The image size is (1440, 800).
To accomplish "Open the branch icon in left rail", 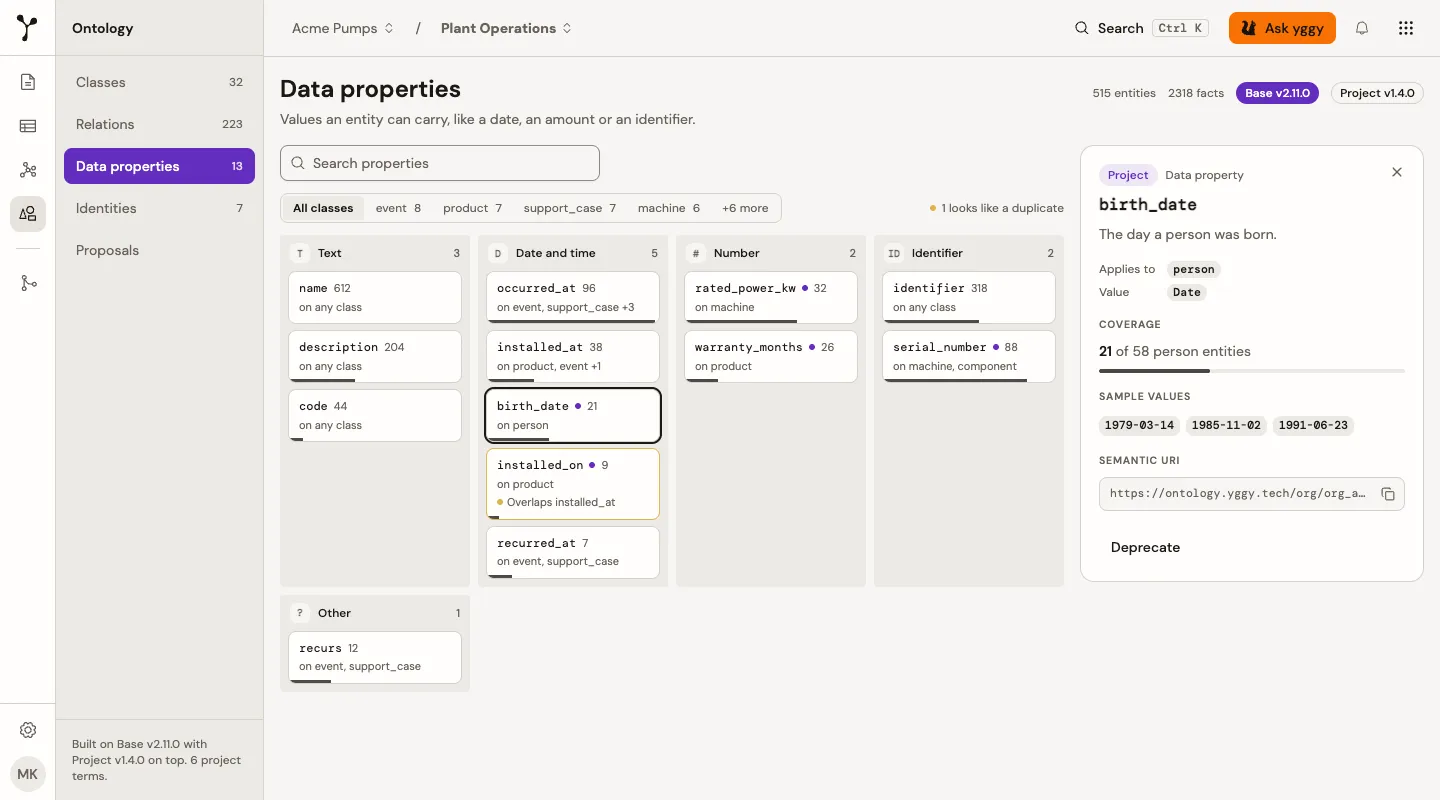I will click(28, 283).
